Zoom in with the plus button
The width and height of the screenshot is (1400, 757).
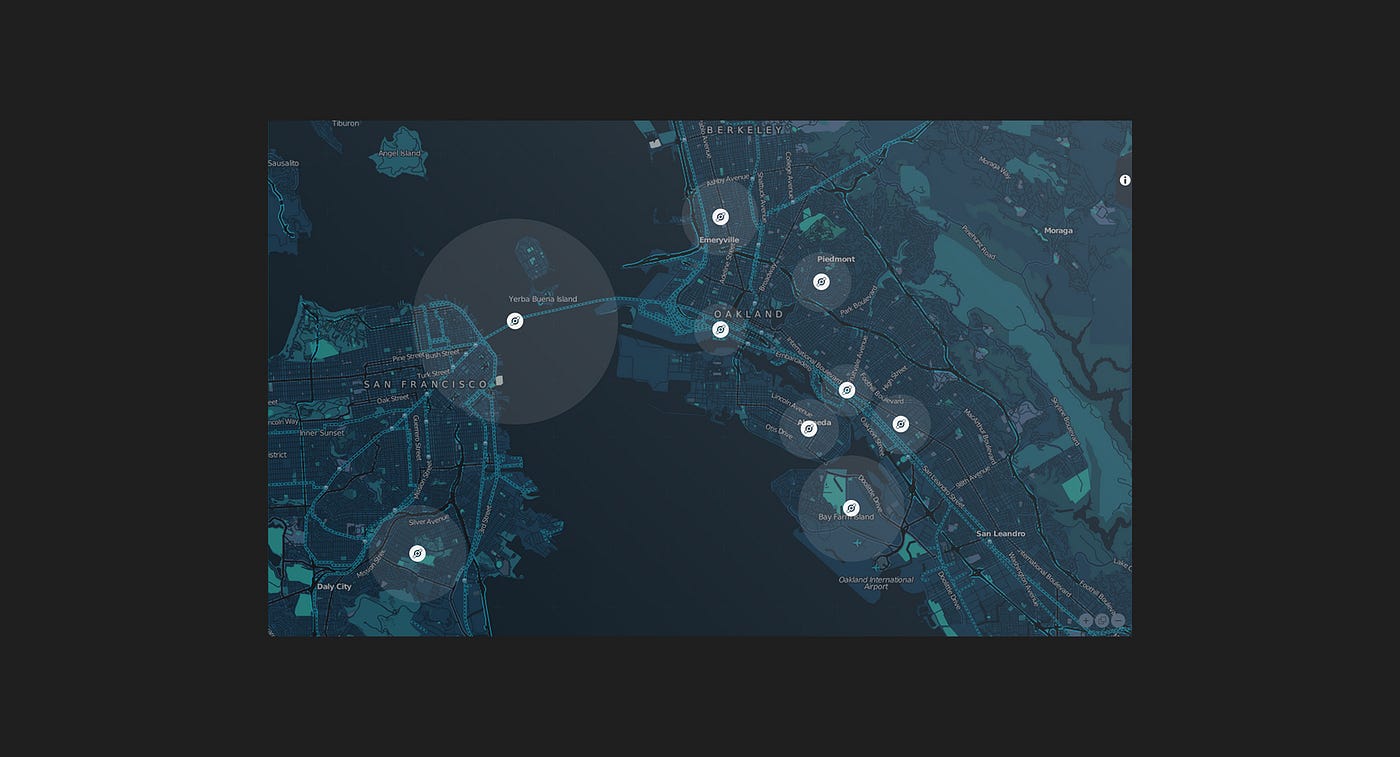pyautogui.click(x=1086, y=621)
